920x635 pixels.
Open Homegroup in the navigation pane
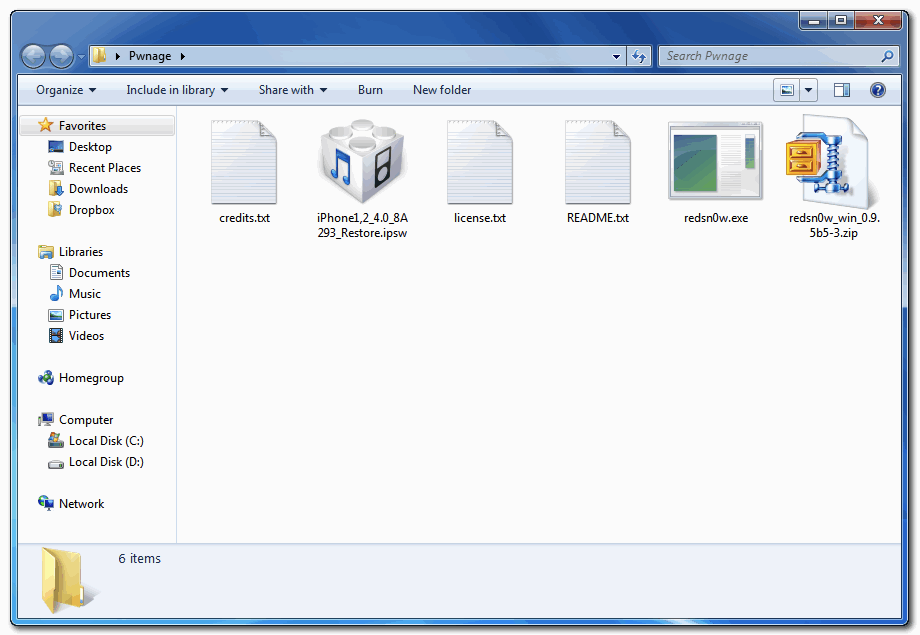click(81, 378)
